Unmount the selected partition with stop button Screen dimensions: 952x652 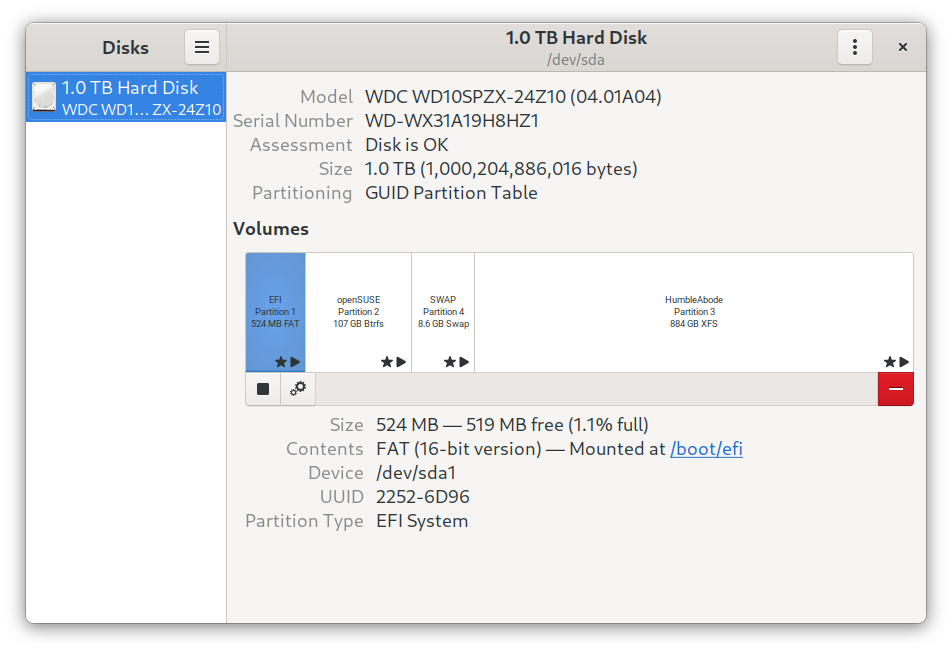coord(263,389)
